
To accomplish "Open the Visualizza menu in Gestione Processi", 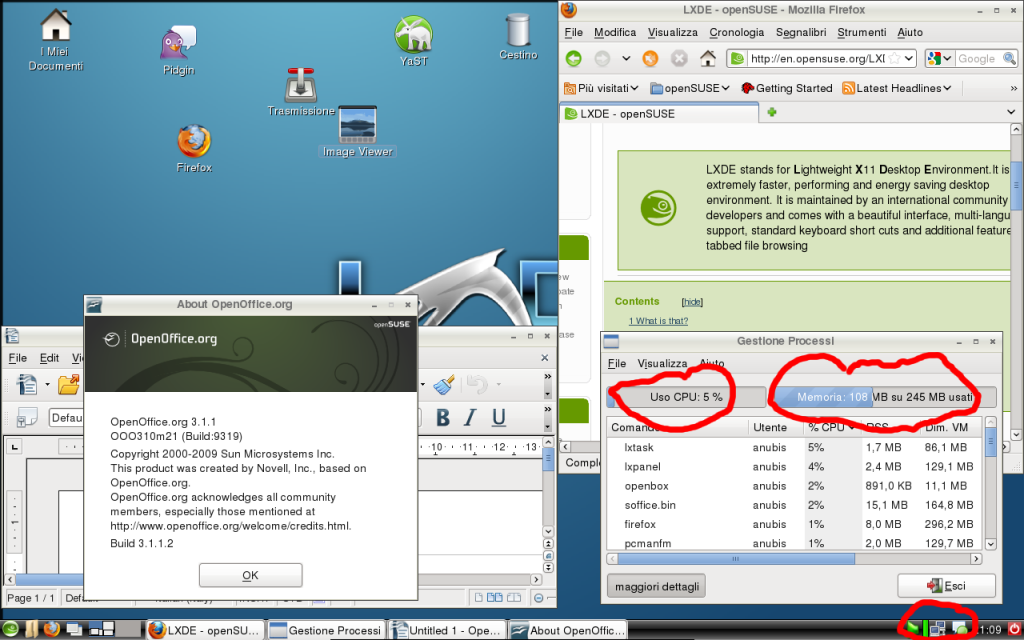I will (662, 363).
